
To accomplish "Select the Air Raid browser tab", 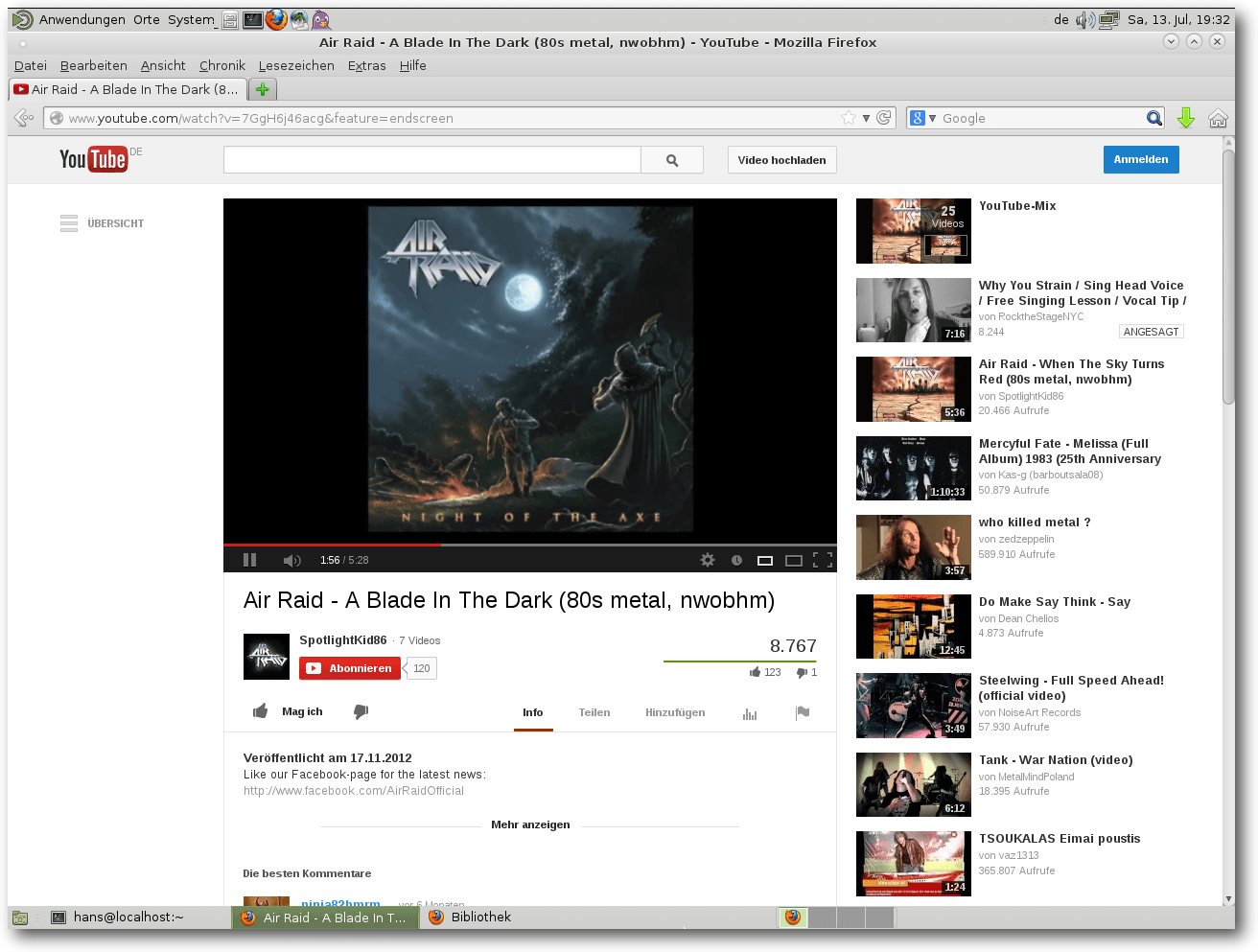I will coord(128,89).
